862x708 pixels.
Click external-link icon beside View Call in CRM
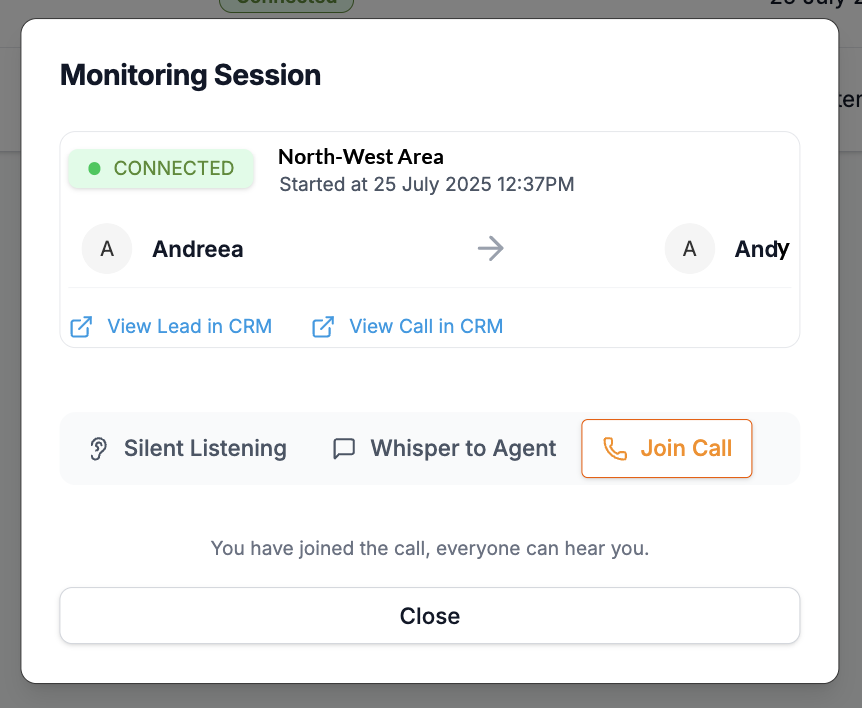(323, 327)
